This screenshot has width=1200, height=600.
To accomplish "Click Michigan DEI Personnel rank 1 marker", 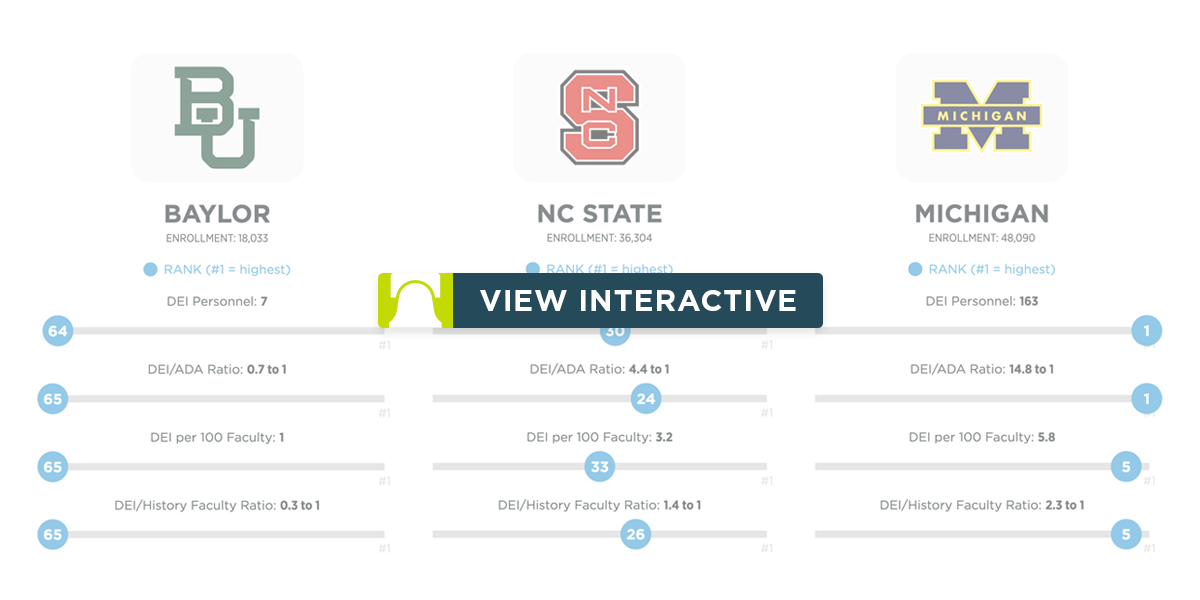I will click(x=1147, y=331).
